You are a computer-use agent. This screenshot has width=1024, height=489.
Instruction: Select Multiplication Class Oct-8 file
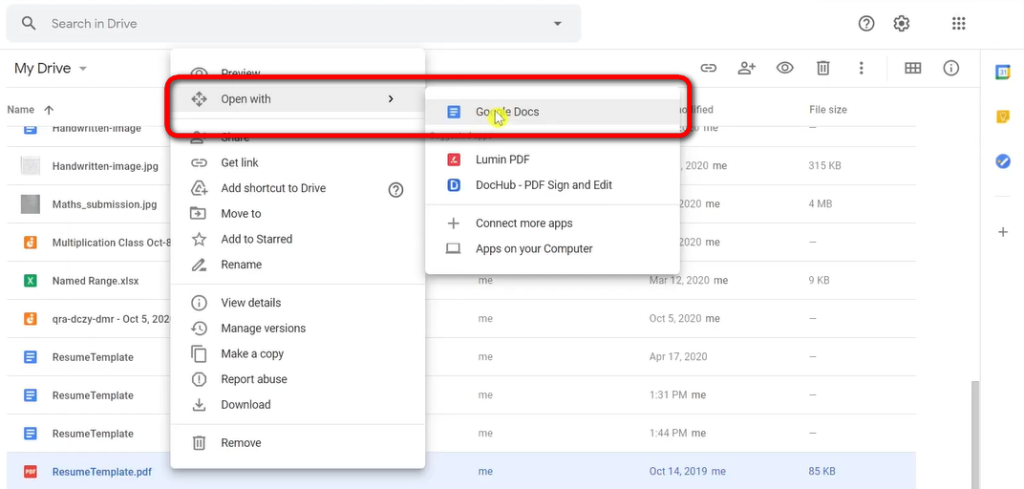click(111, 242)
